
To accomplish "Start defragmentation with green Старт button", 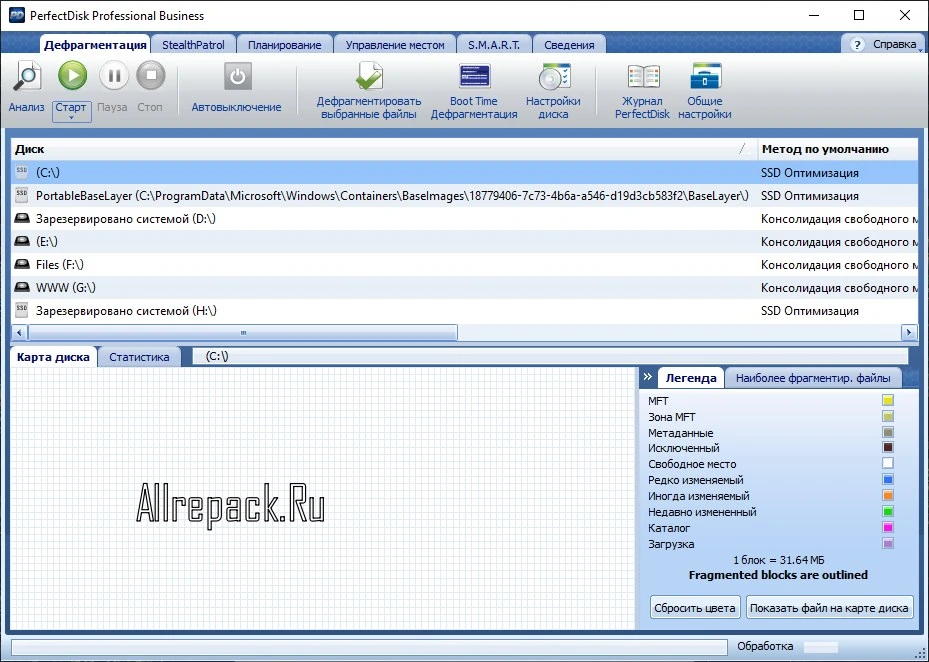I will 72,75.
